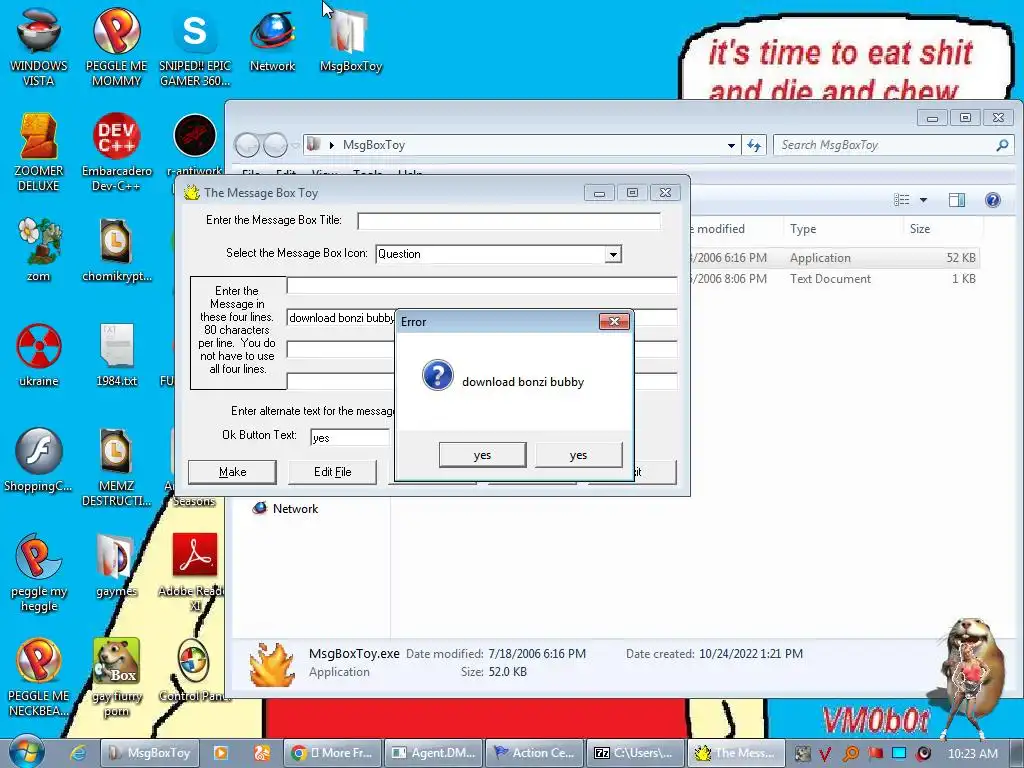Click the right yes button in Error dialog
This screenshot has height=768, width=1024.
coord(579,455)
